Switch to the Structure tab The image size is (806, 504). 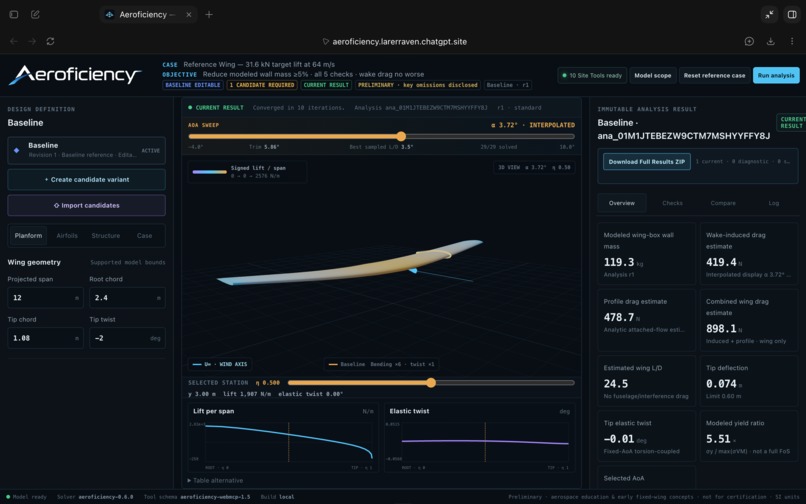(x=105, y=236)
